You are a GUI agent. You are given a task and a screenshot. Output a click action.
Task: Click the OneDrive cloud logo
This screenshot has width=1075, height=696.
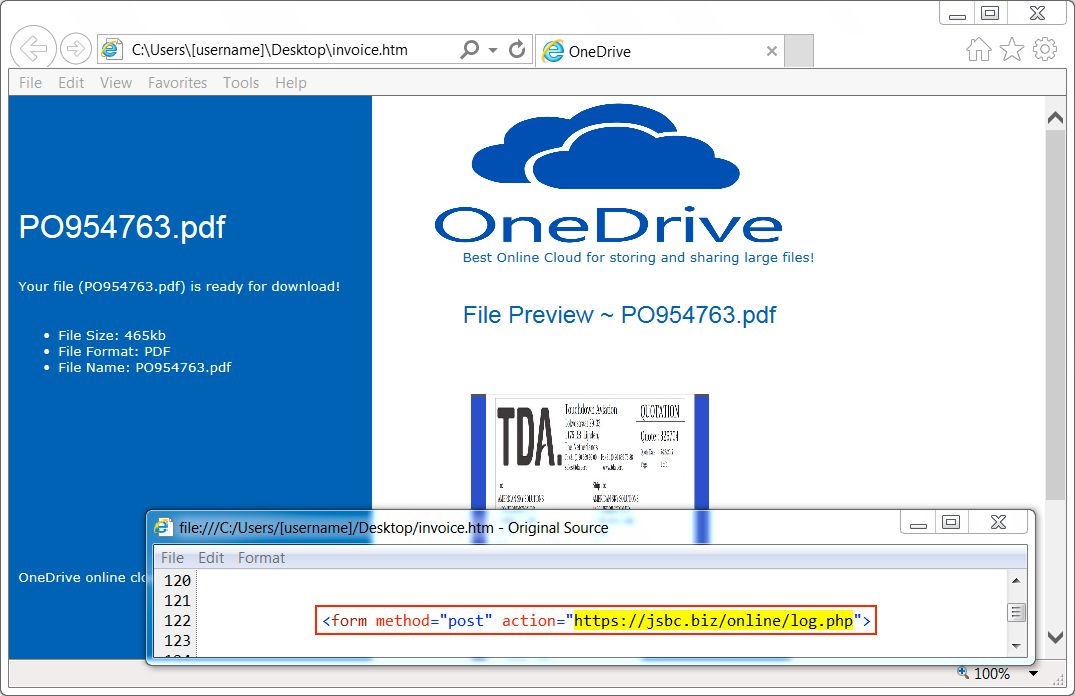click(605, 146)
